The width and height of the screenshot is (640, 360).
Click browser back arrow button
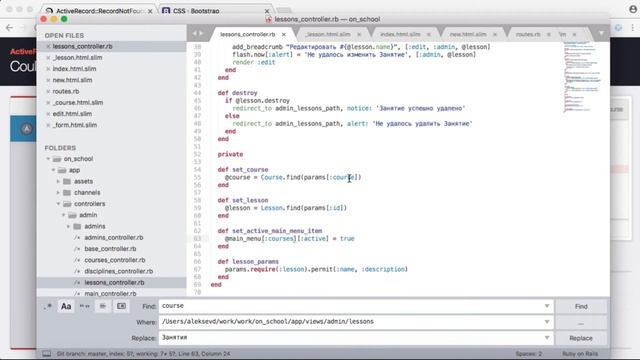(9, 28)
